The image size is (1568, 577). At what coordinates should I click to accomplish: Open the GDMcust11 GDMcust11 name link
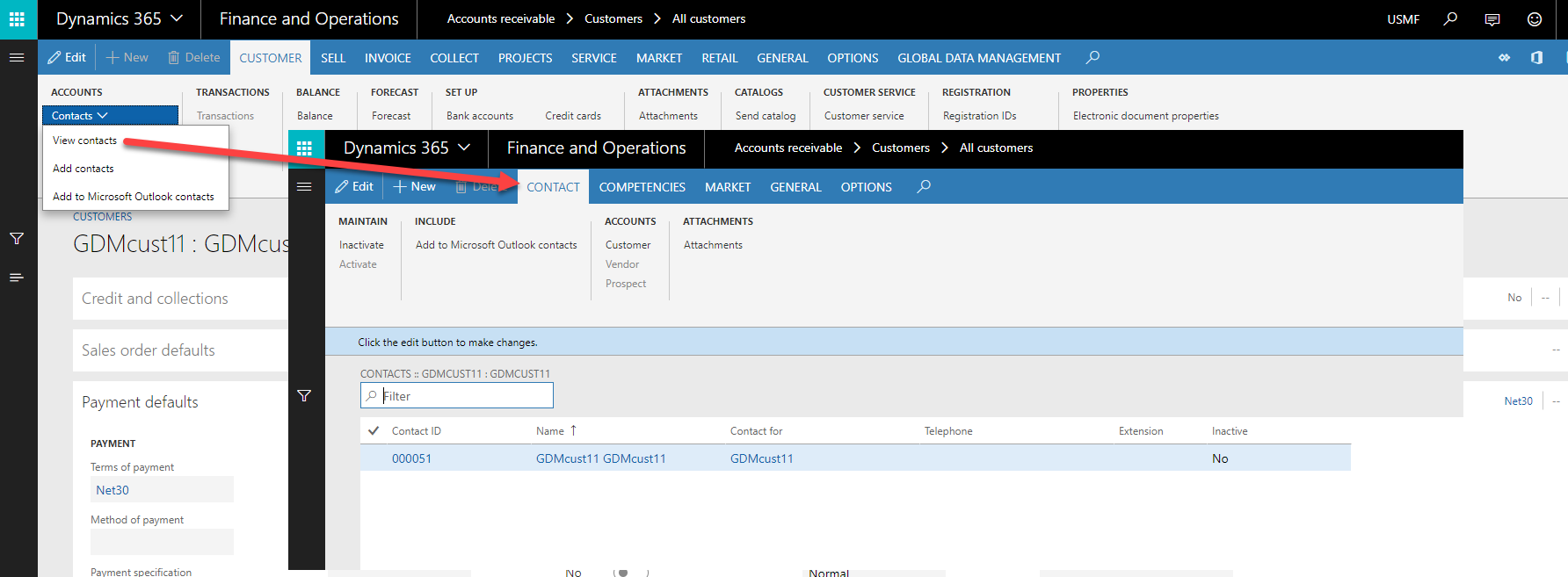click(601, 458)
